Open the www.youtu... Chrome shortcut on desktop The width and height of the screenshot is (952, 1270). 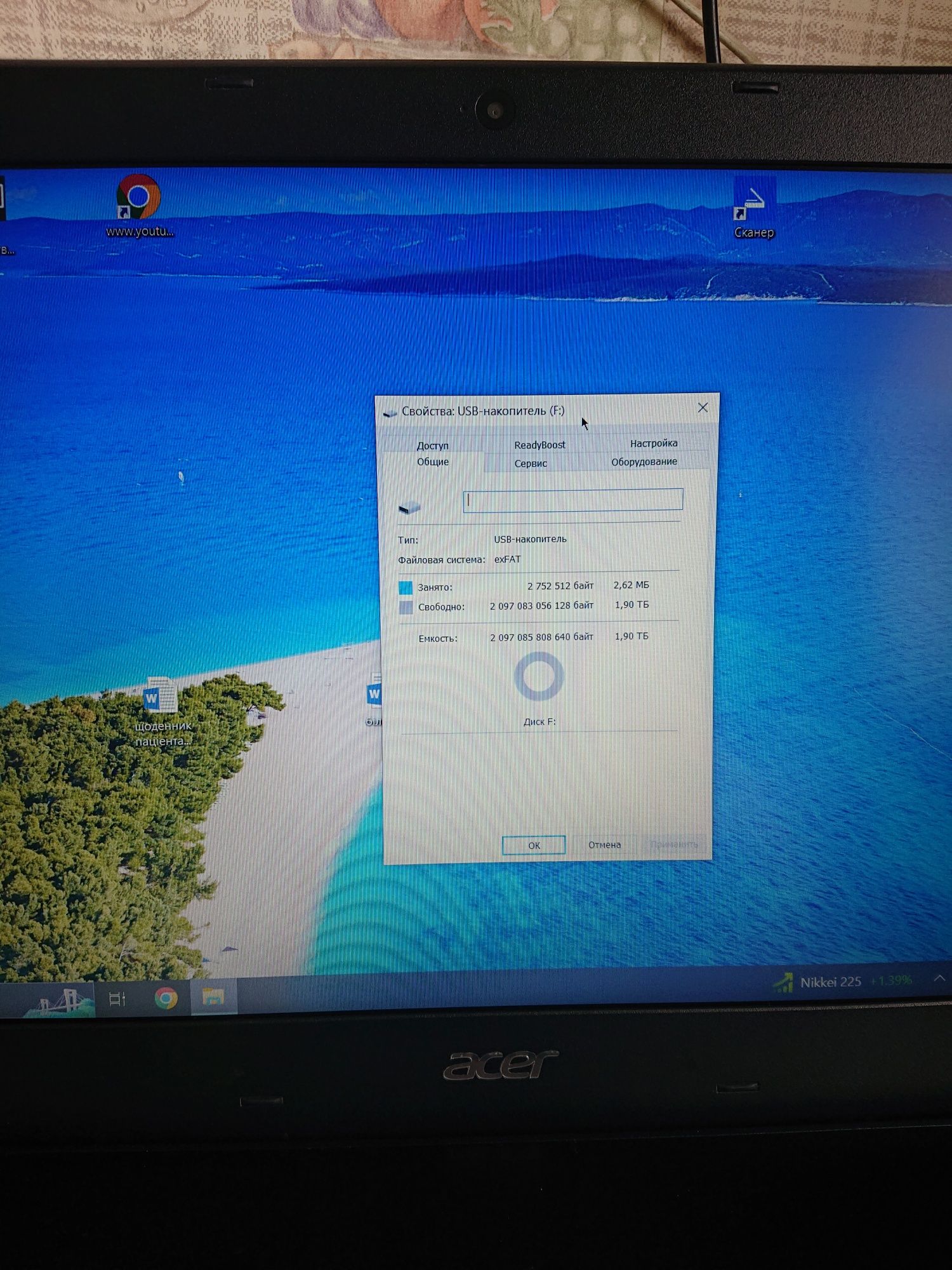[139, 206]
